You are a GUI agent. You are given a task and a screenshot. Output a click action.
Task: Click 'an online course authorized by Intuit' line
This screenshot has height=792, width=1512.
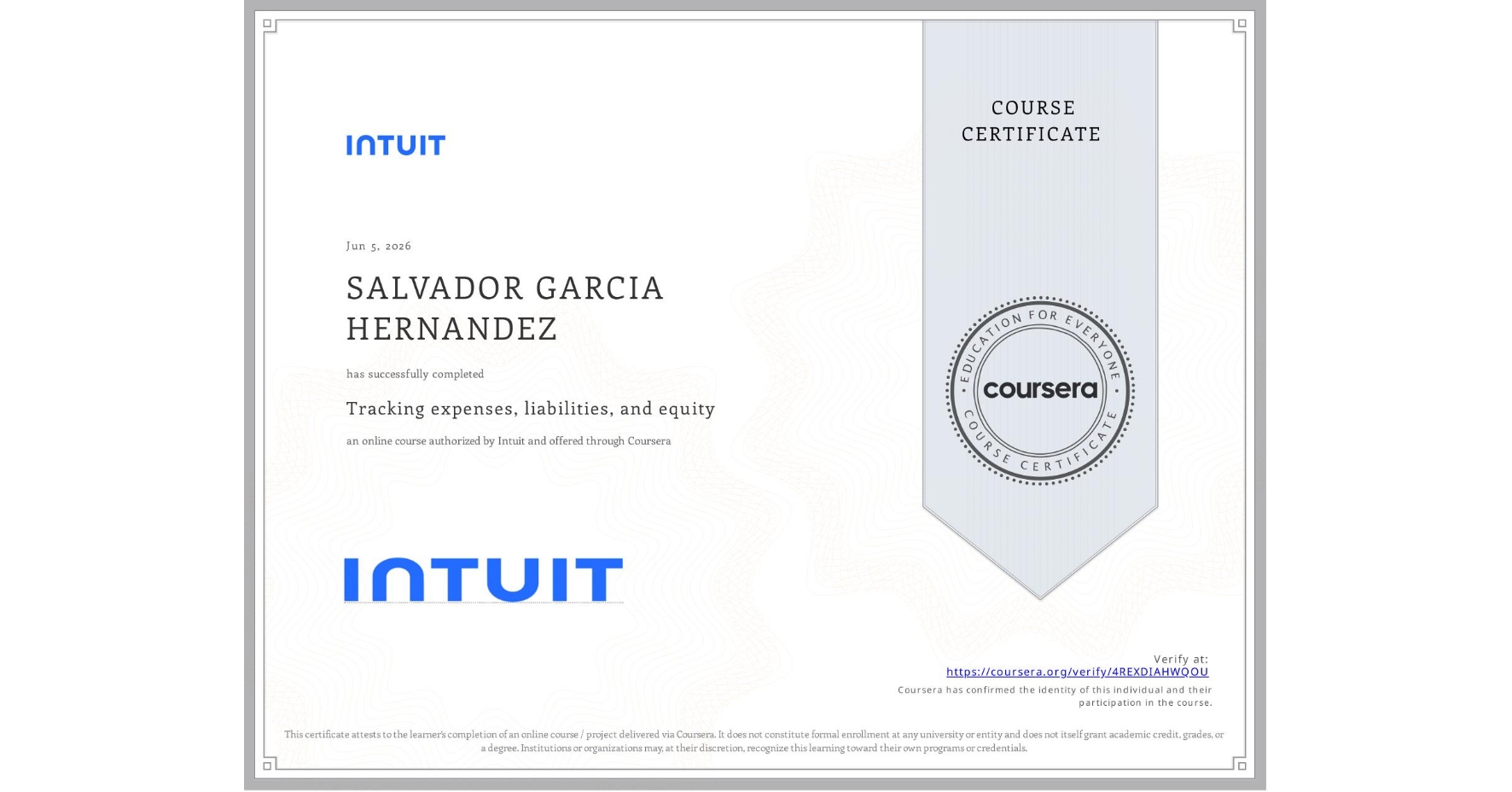click(509, 441)
